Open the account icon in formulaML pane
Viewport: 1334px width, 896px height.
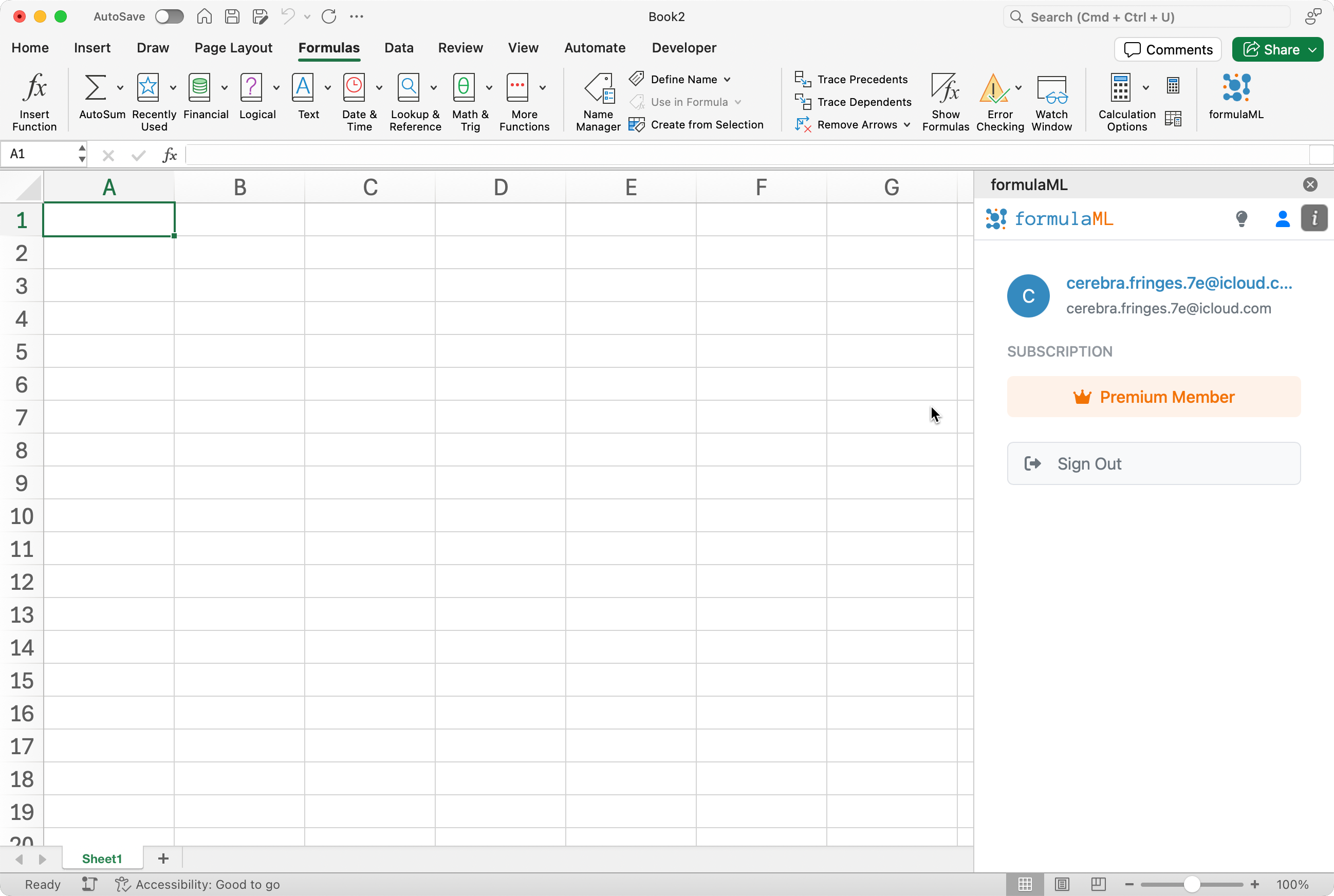pyautogui.click(x=1282, y=218)
